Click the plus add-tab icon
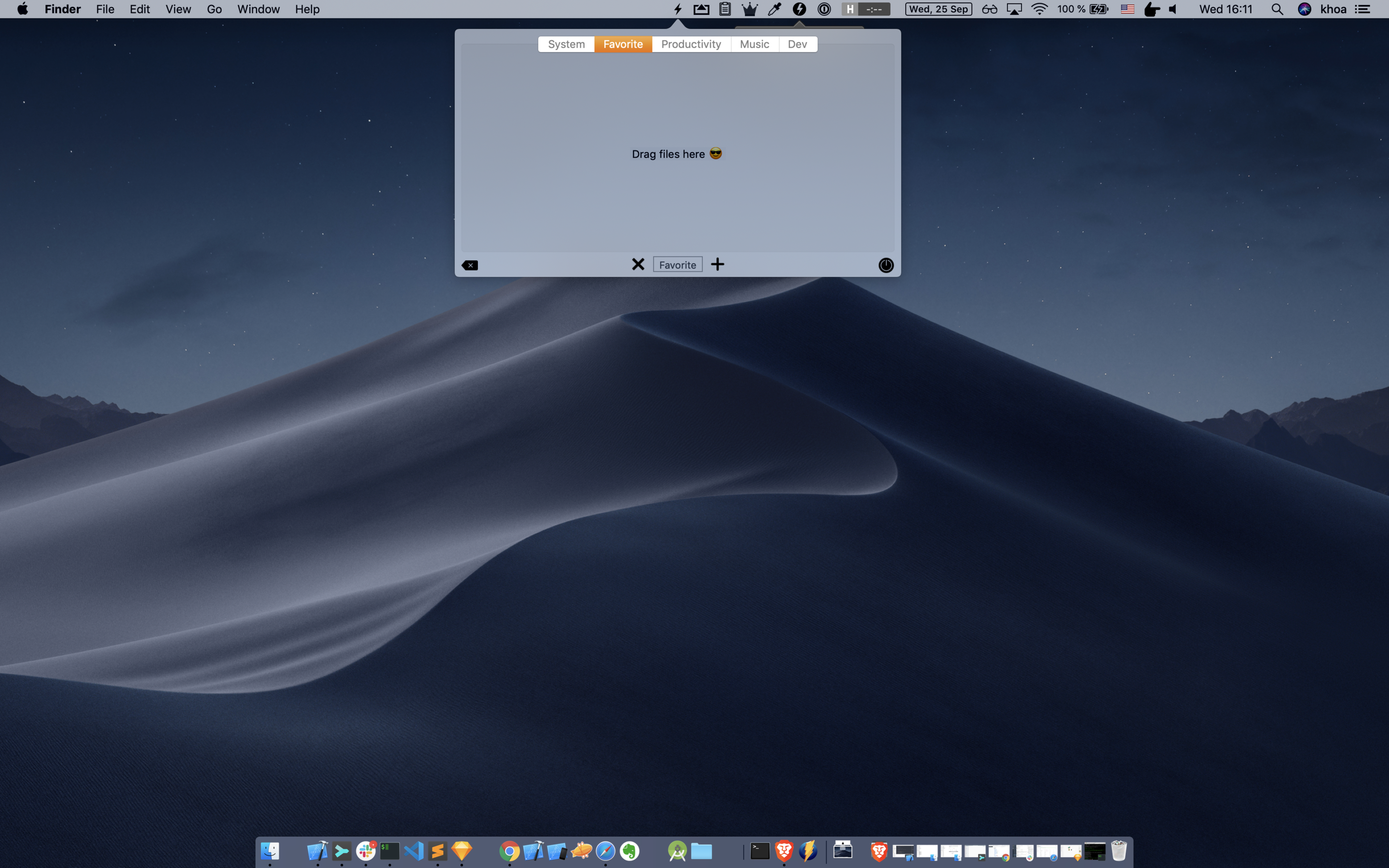The height and width of the screenshot is (868, 1389). point(718,264)
